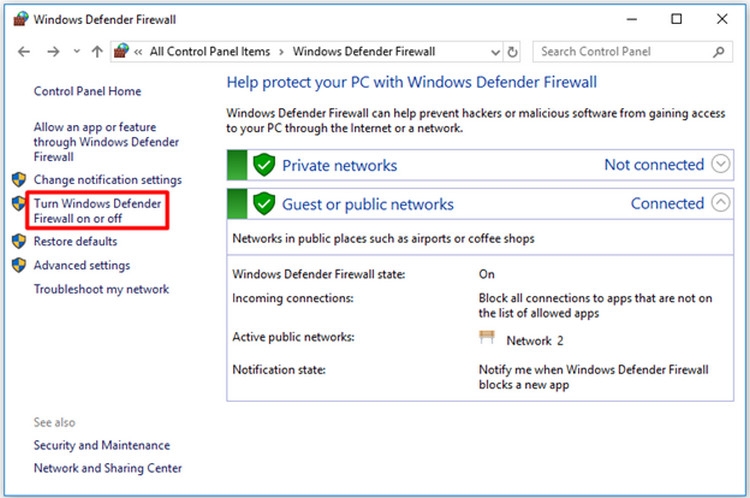Image resolution: width=750 pixels, height=498 pixels.
Task: Open Change notification settings
Action: point(108,180)
